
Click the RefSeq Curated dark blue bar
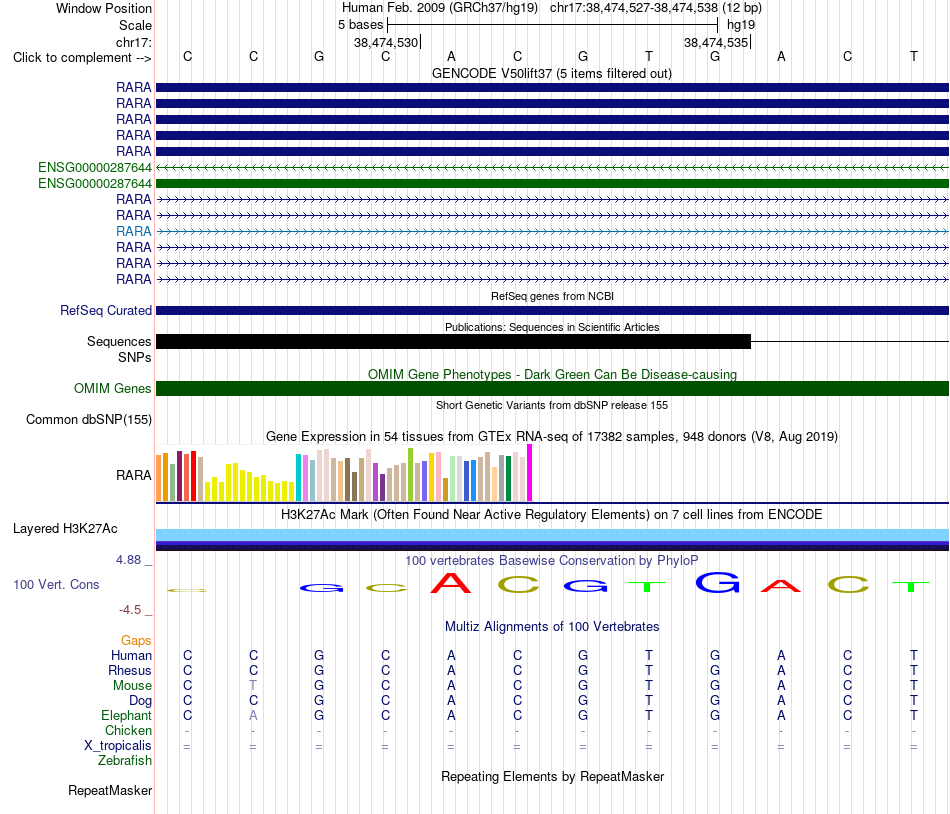[552, 311]
